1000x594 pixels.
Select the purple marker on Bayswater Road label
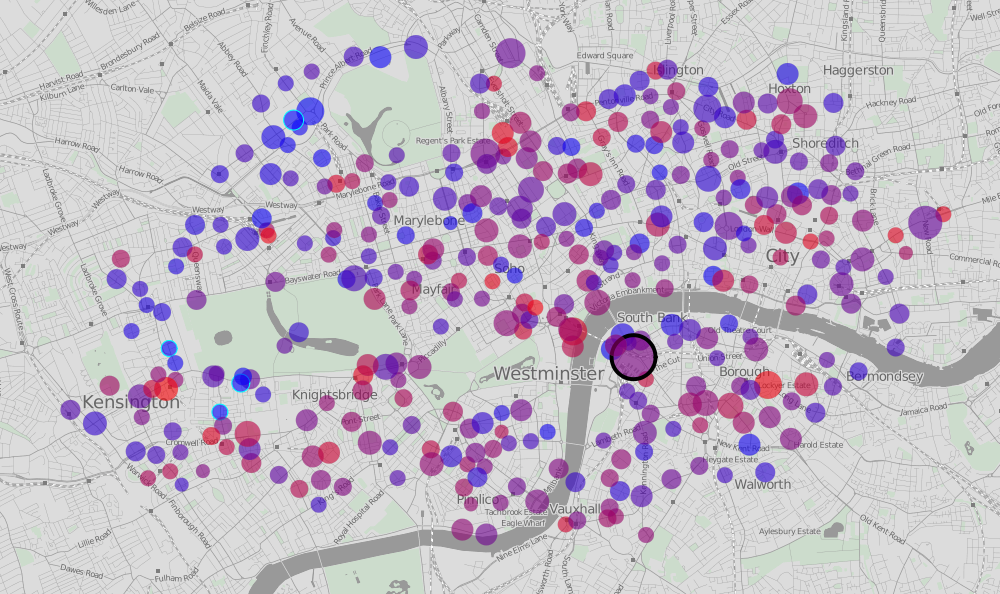click(276, 281)
